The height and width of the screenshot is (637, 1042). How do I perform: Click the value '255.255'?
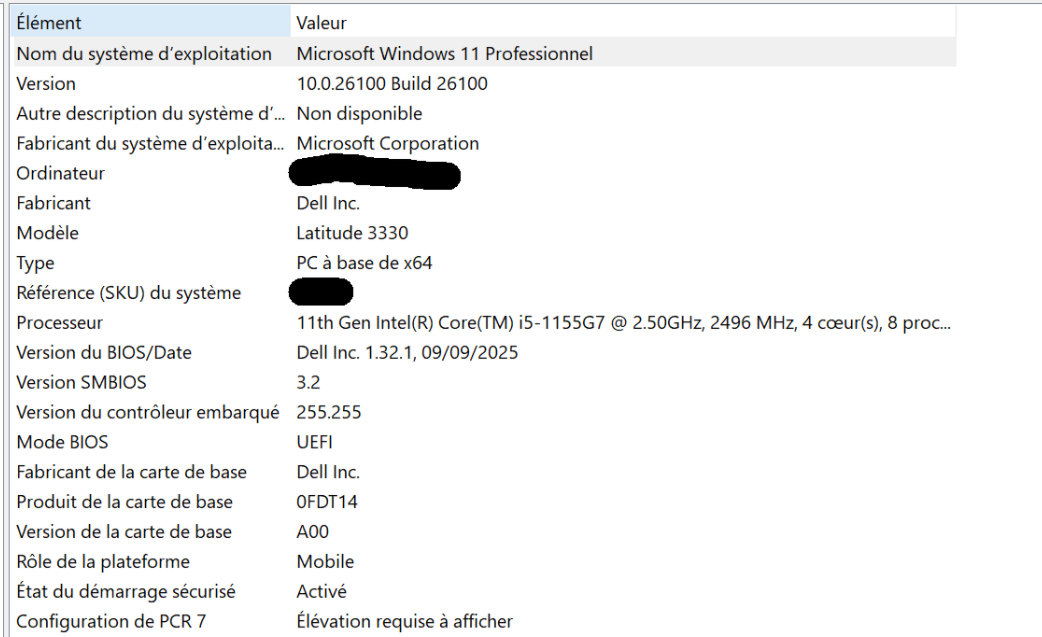click(x=329, y=412)
